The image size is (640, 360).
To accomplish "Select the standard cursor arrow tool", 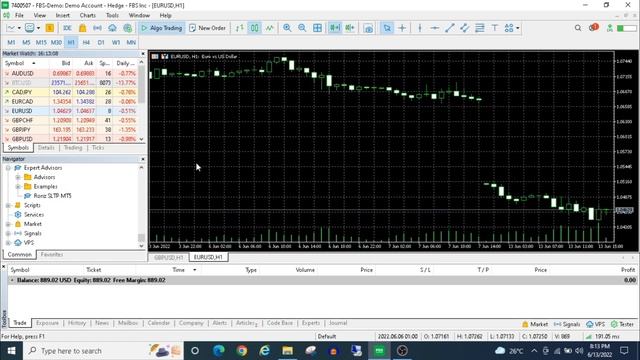I will click(387, 28).
